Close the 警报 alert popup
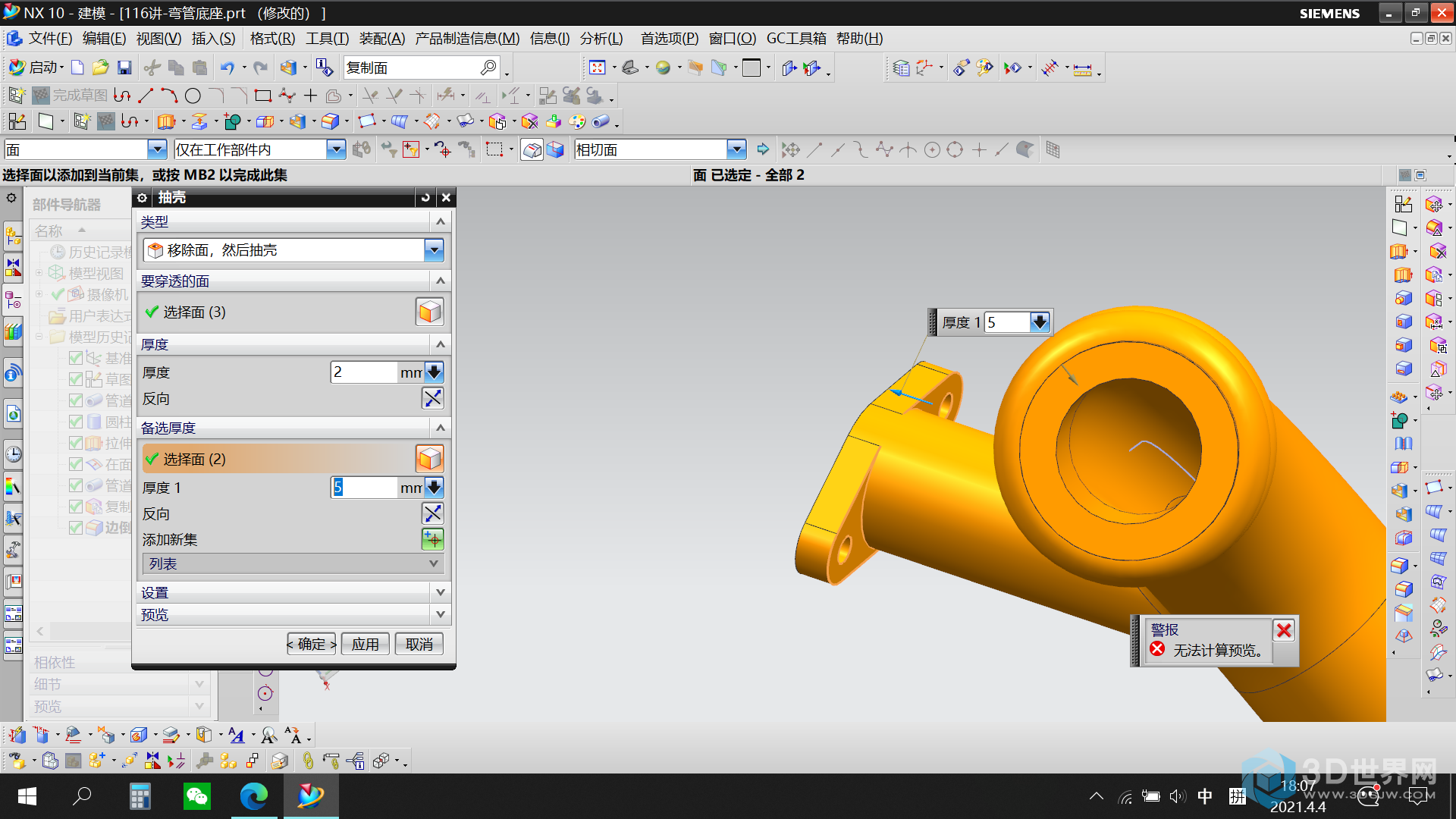The height and width of the screenshot is (819, 1456). 1284,630
